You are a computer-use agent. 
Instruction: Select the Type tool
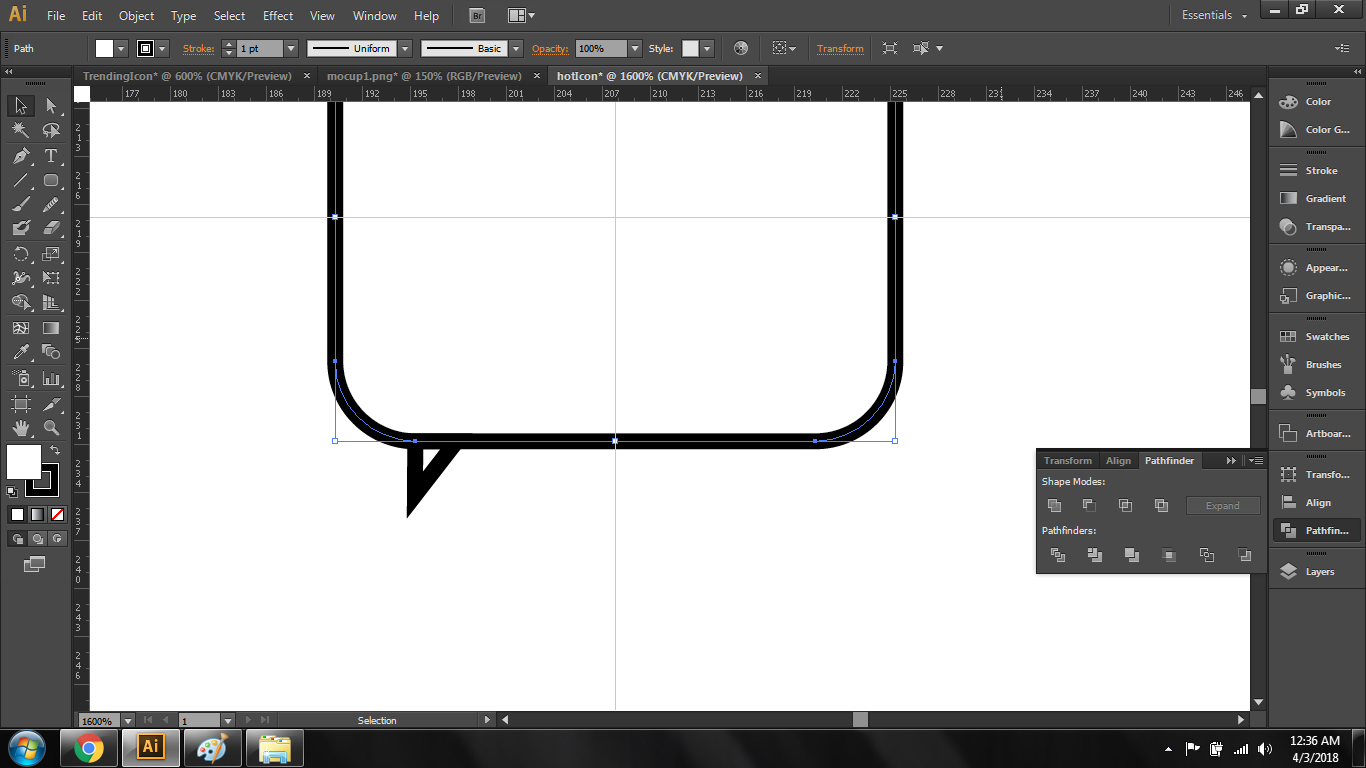[51, 156]
